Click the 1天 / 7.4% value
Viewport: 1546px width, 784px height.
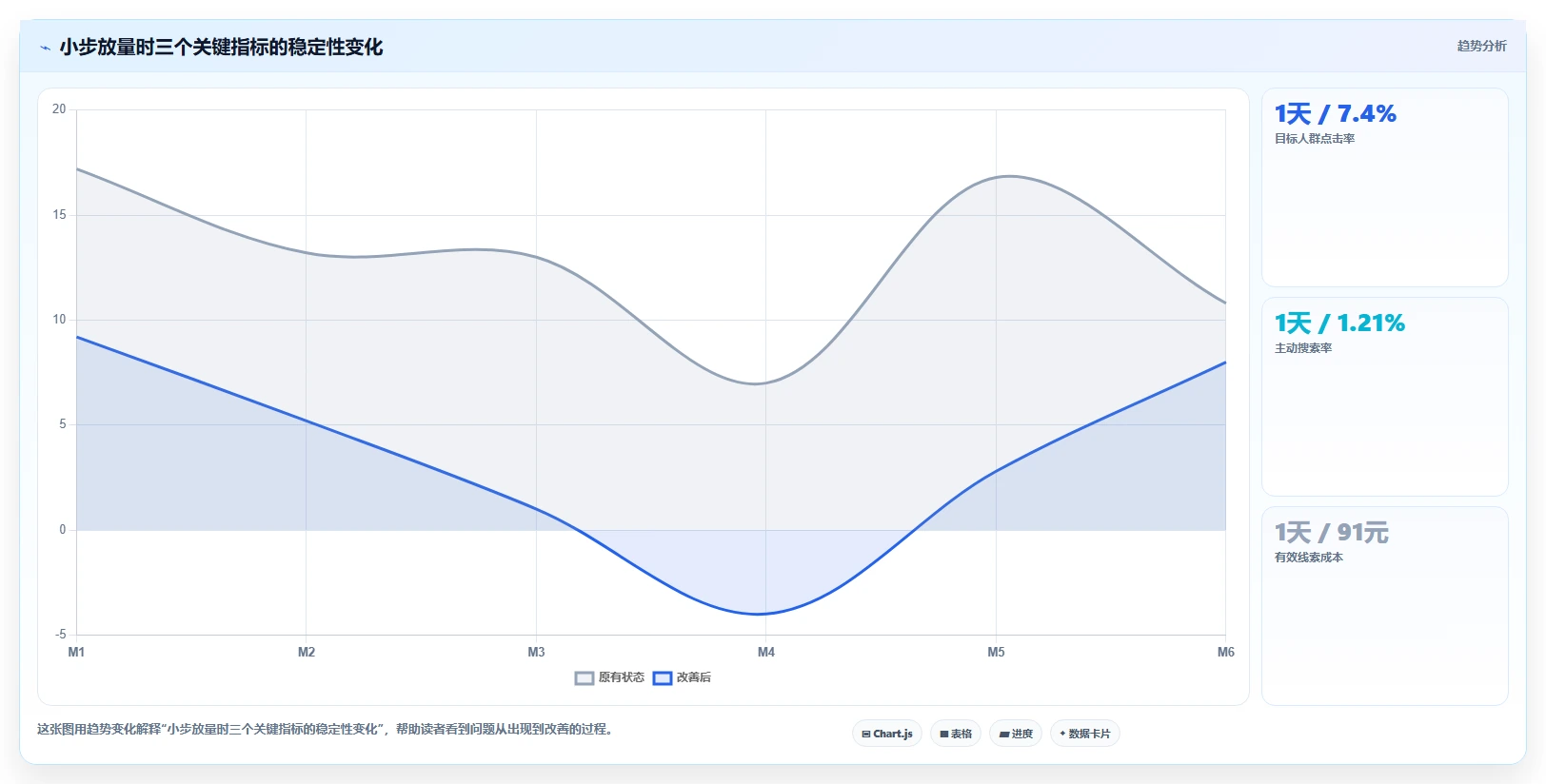[x=1336, y=114]
